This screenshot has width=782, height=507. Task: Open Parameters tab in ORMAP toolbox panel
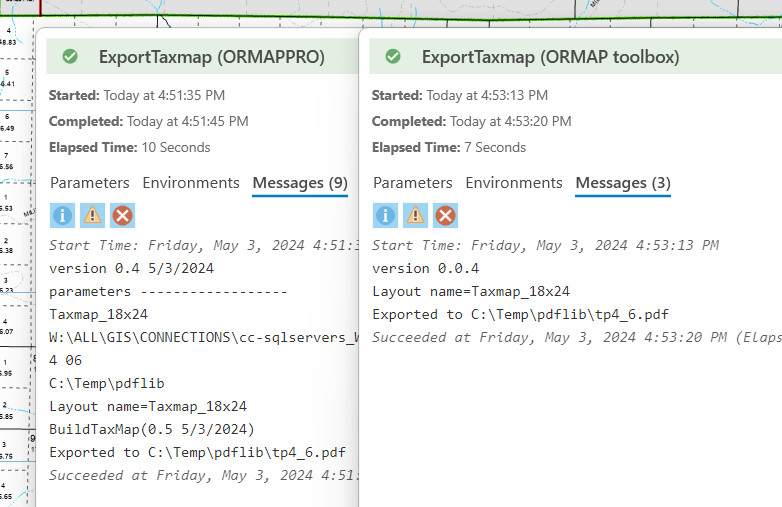pos(413,183)
